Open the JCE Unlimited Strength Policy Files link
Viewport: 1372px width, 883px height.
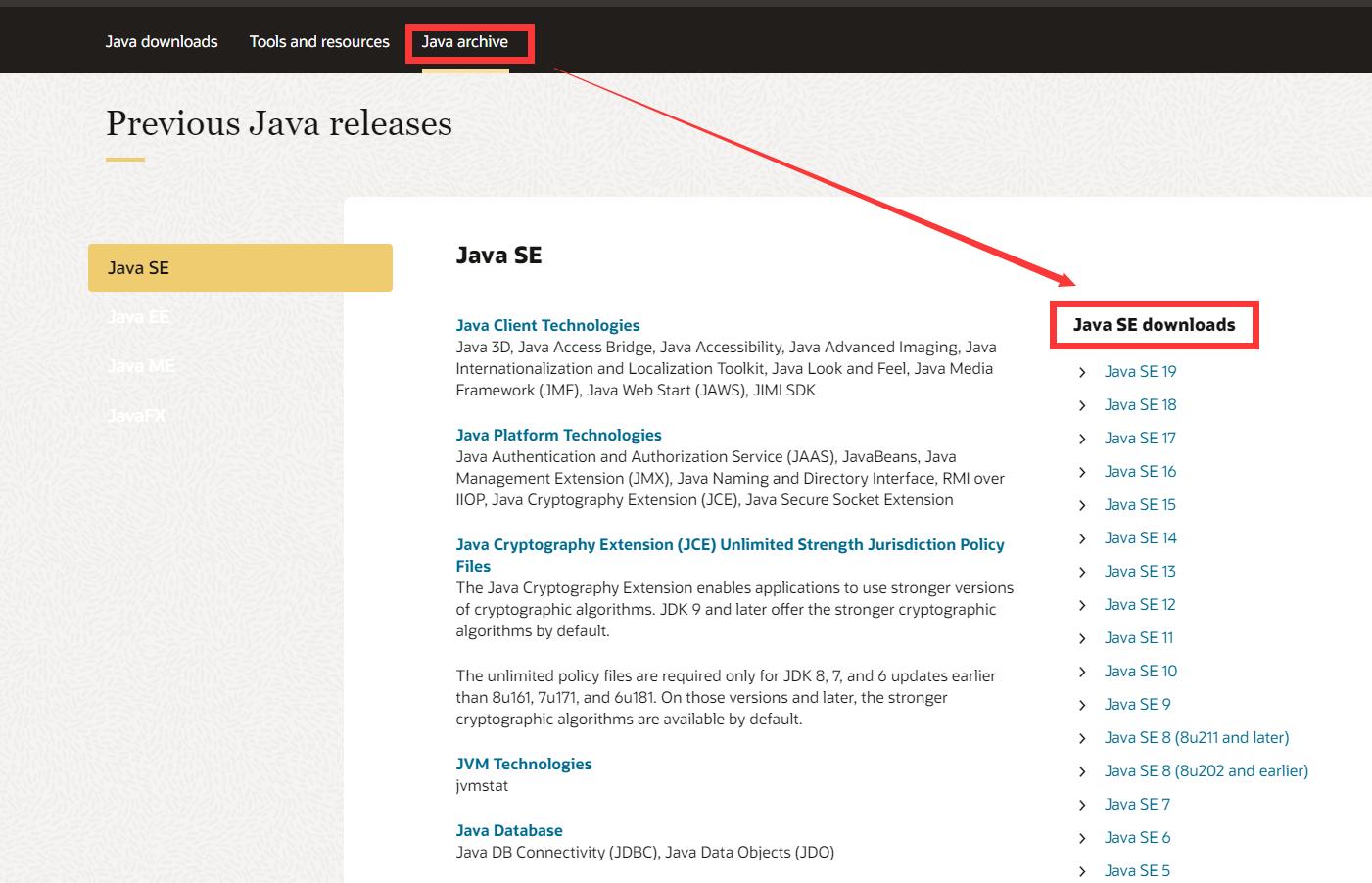pyautogui.click(x=730, y=555)
